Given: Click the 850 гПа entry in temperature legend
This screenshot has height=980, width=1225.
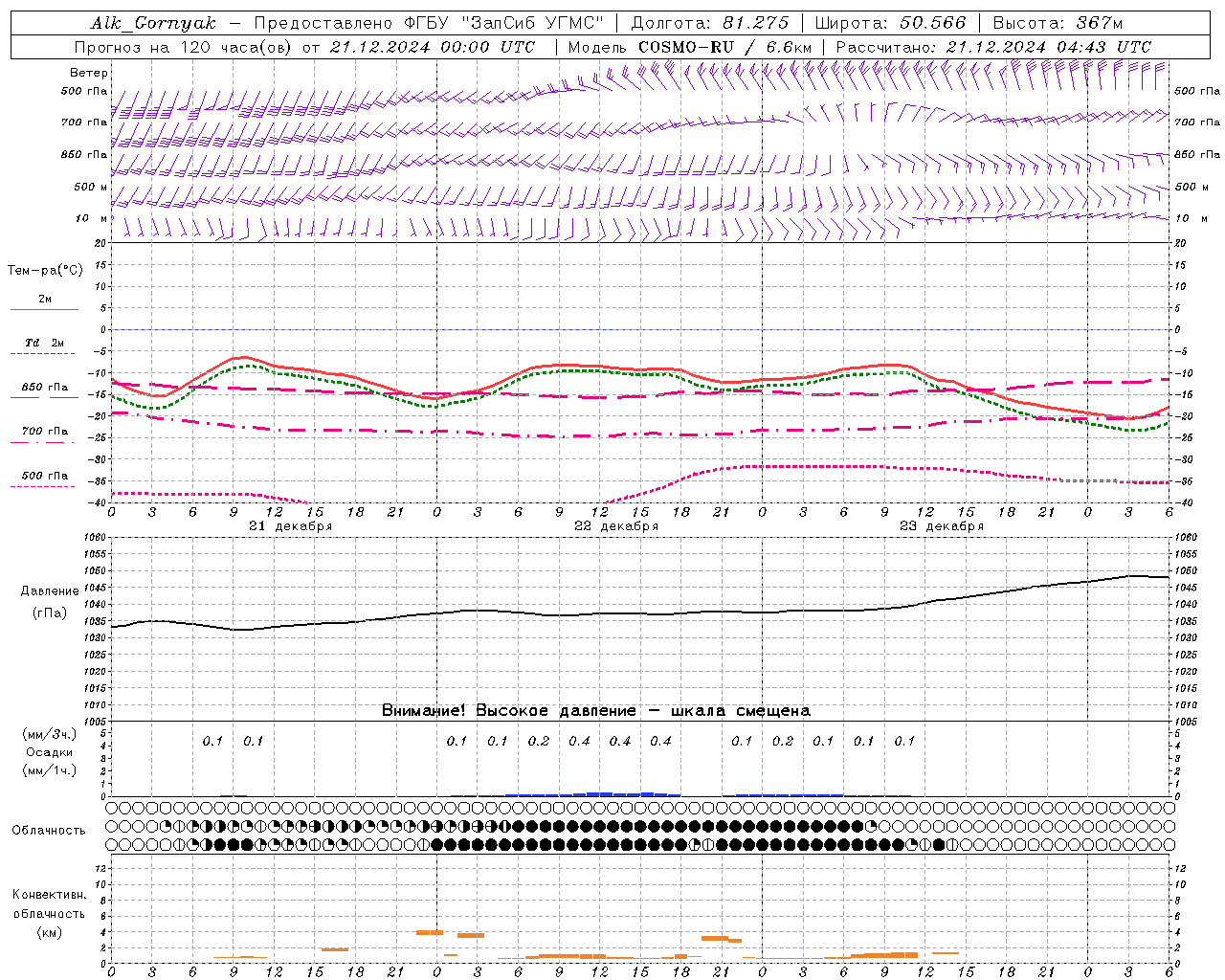Looking at the screenshot, I should tap(44, 388).
